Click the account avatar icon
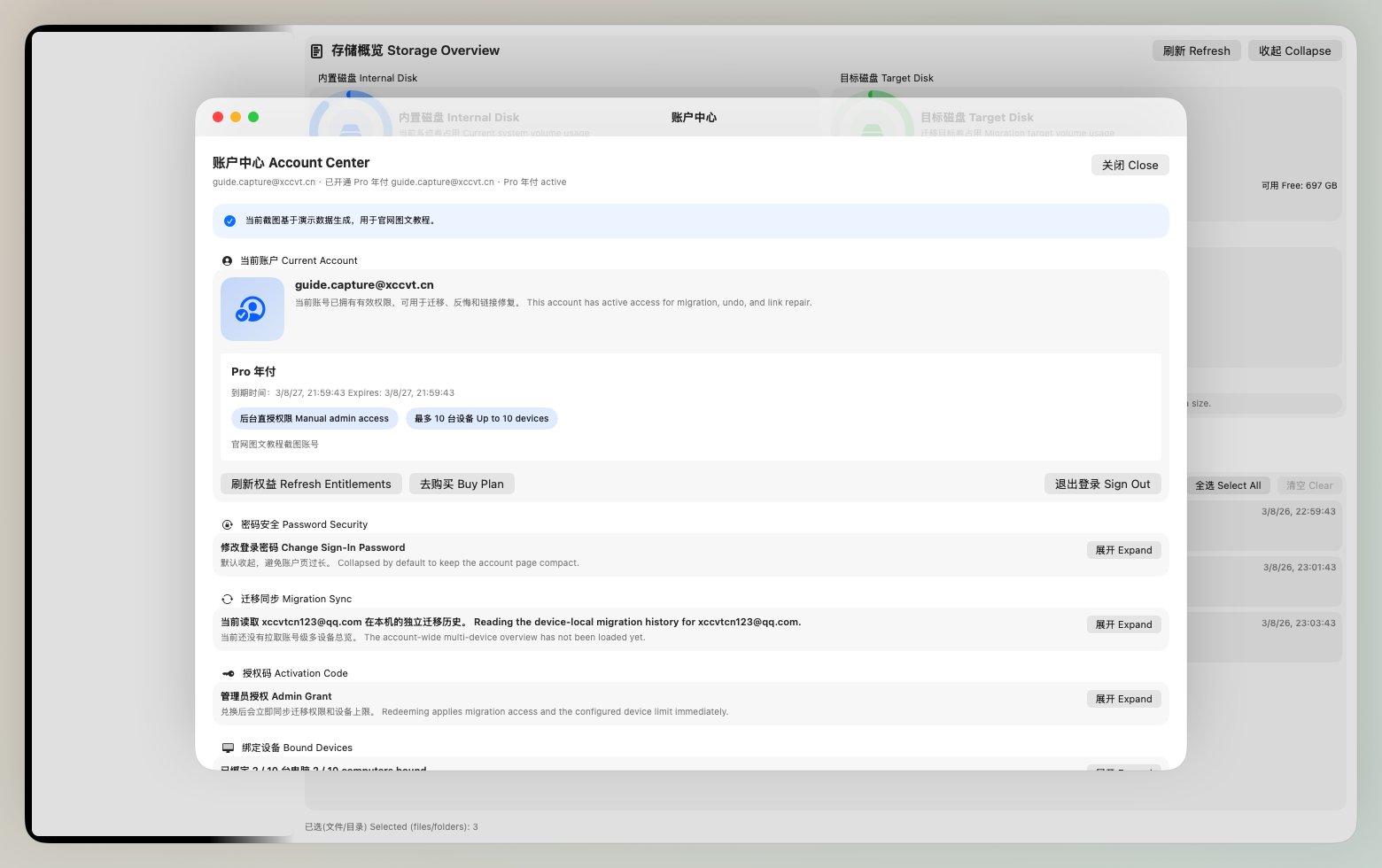 point(252,309)
